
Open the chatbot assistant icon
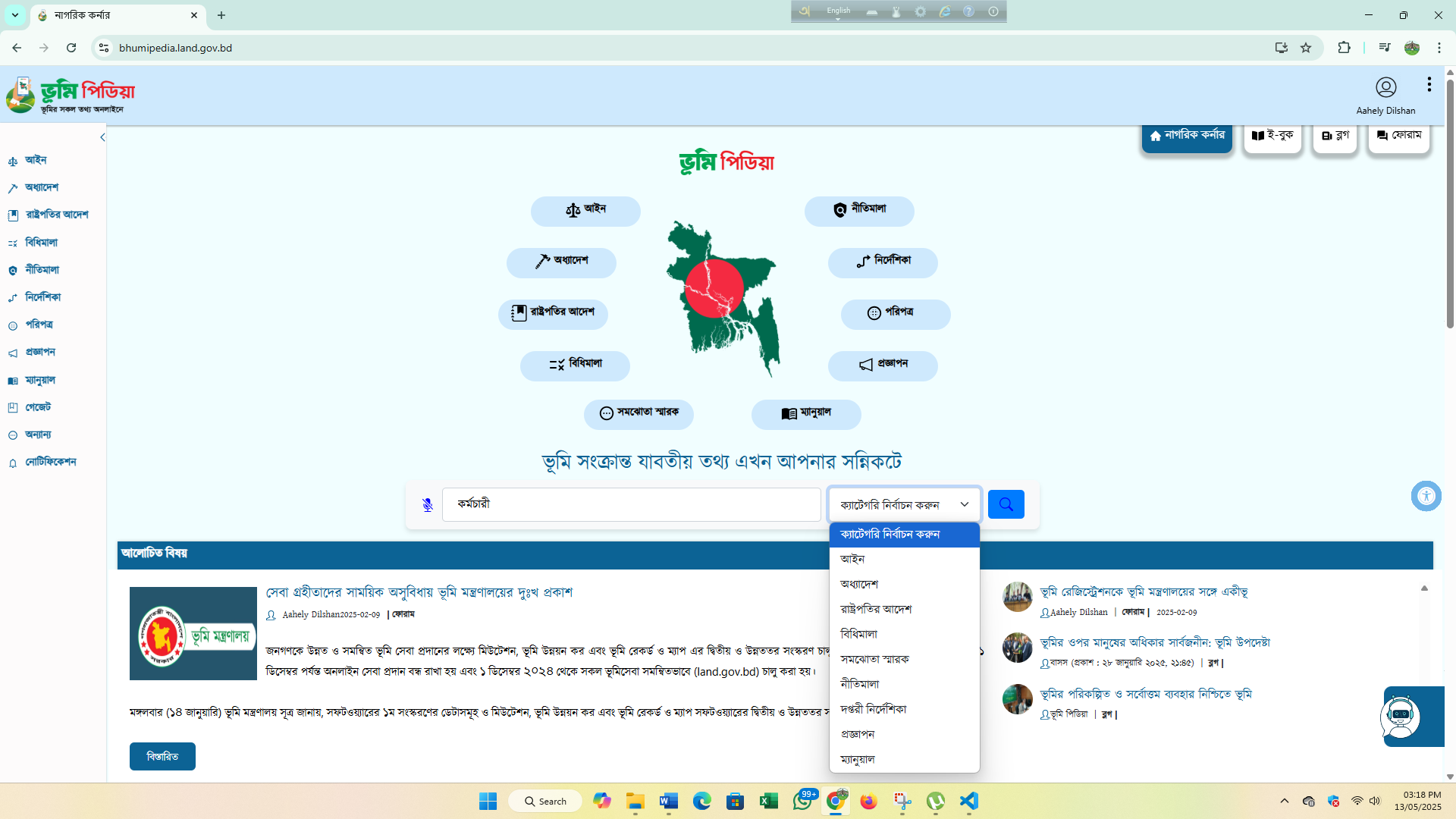tap(1400, 716)
